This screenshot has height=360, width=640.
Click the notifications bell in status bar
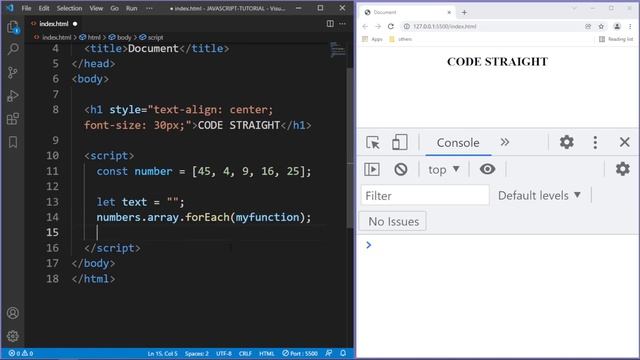pos(343,353)
